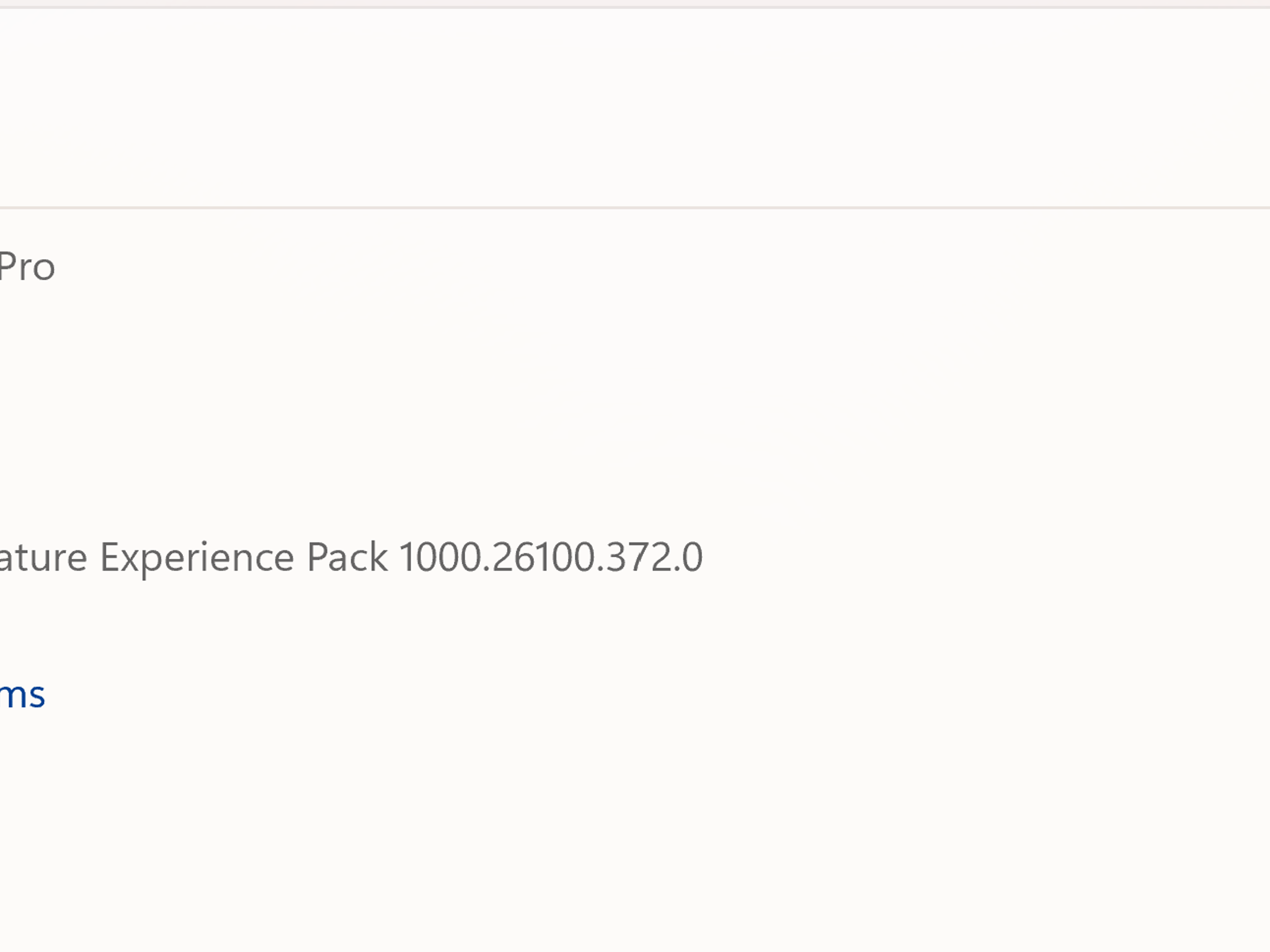Click the word "Pack" before the version
1270x952 pixels.
[347, 557]
